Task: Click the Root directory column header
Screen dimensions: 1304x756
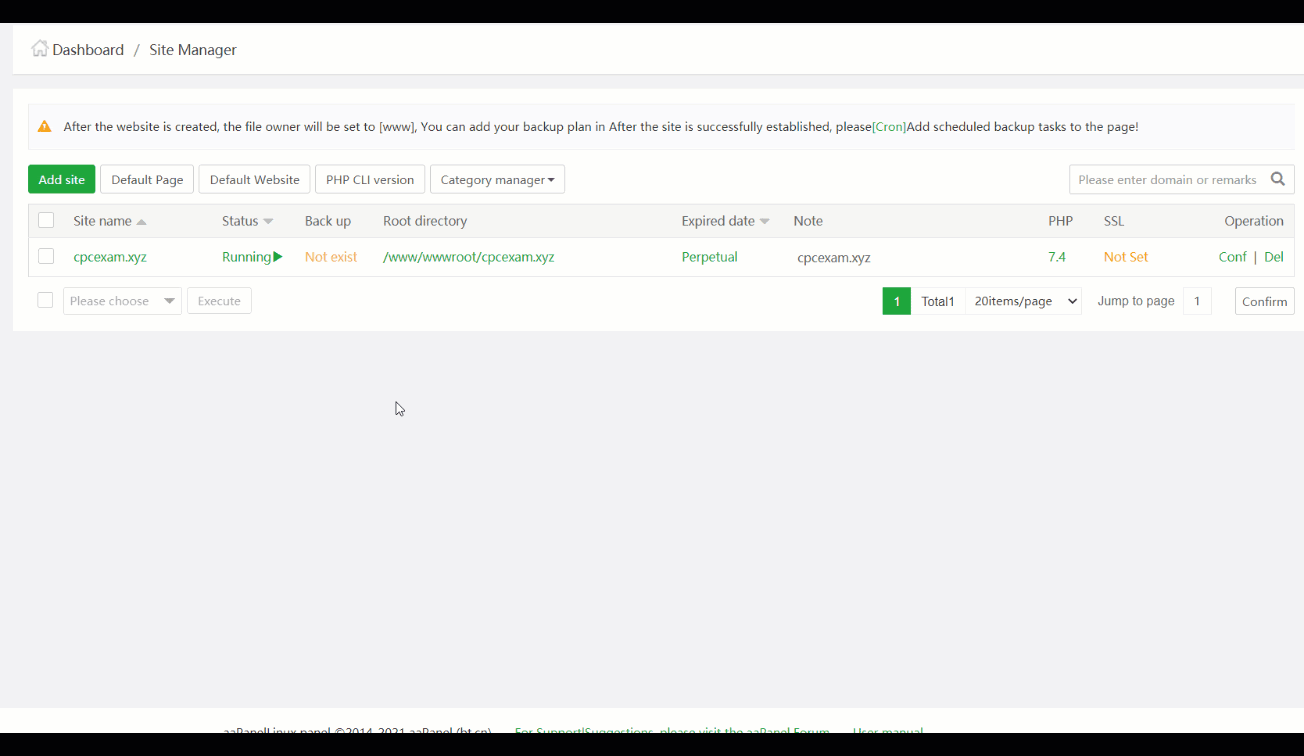Action: point(425,221)
